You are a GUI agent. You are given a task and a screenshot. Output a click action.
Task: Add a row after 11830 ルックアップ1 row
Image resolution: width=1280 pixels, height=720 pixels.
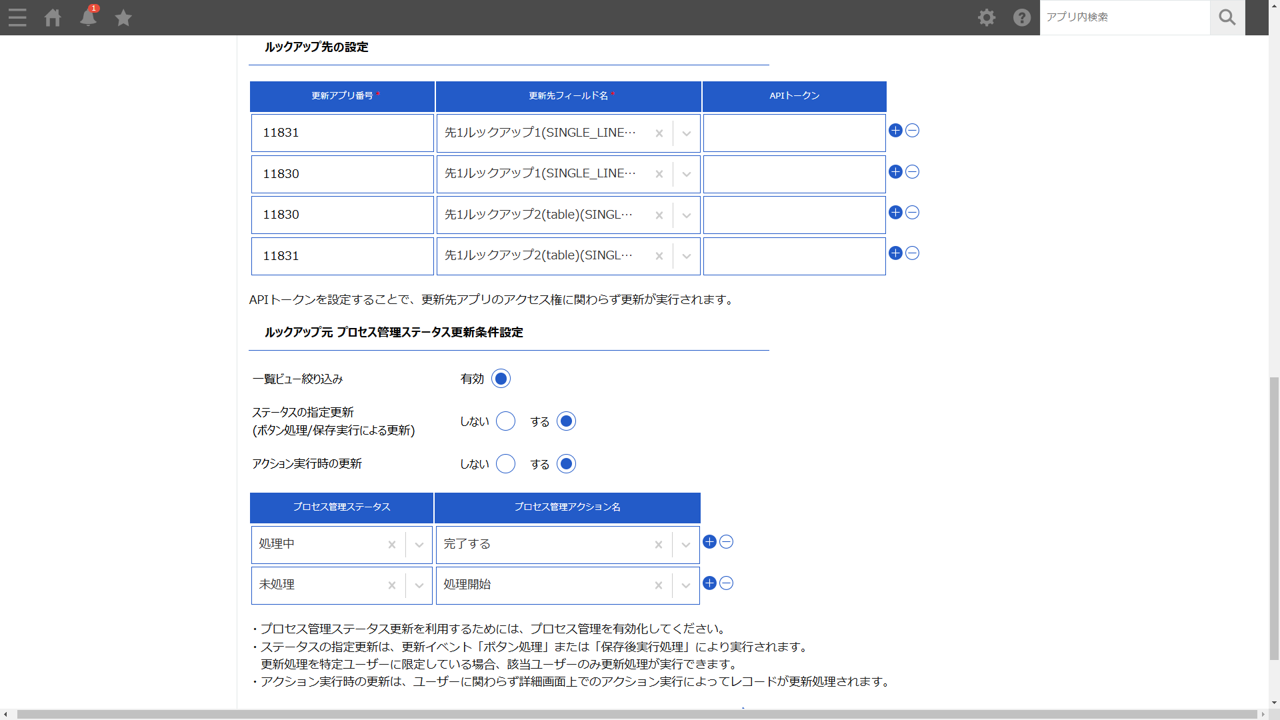pos(895,172)
